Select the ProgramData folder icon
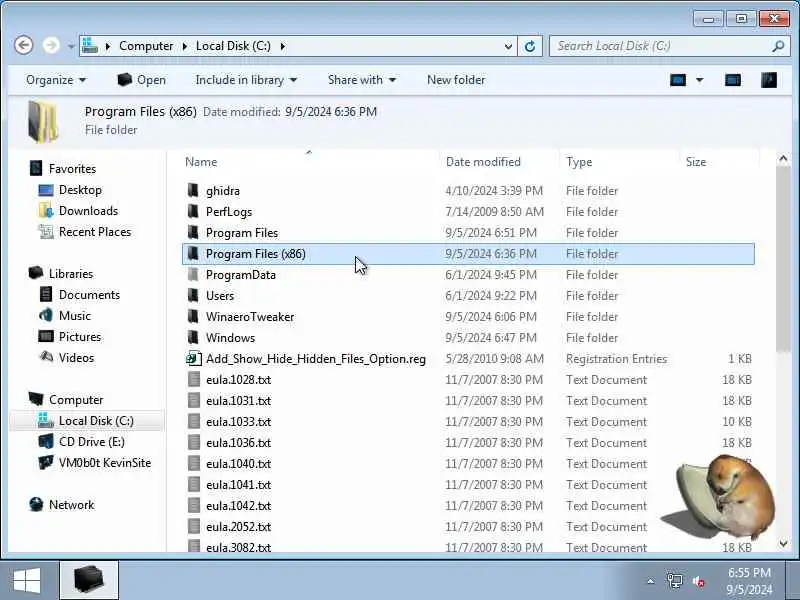This screenshot has width=800, height=600. [x=193, y=274]
